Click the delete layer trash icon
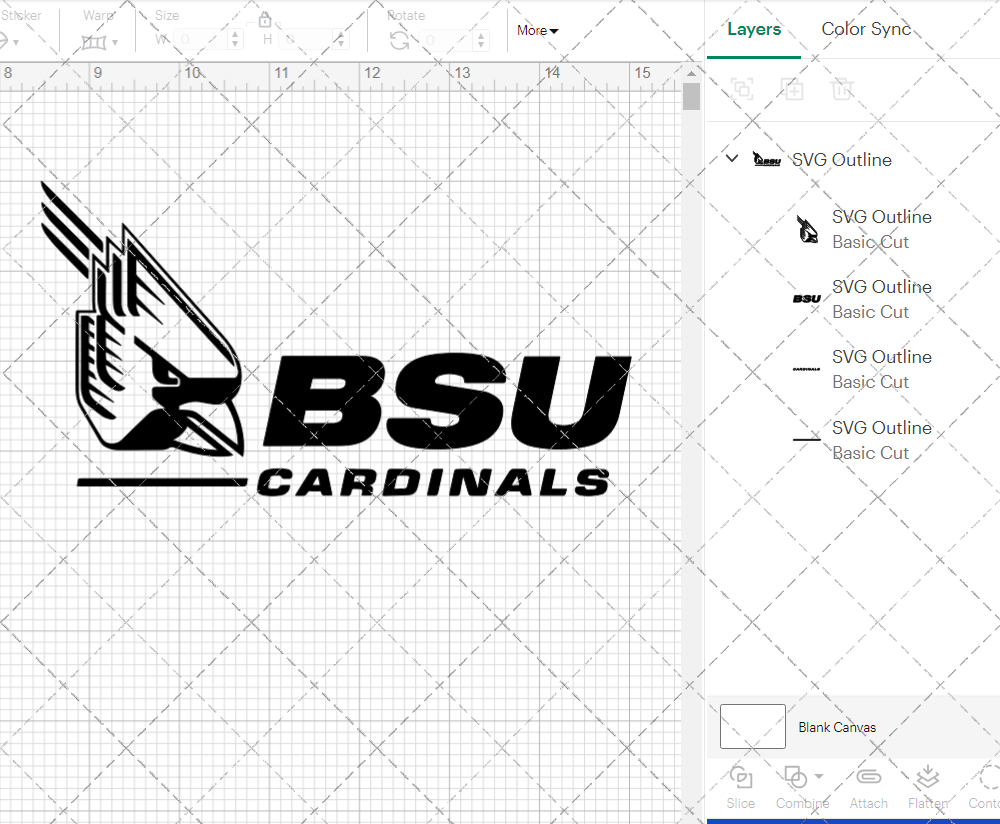 [842, 89]
